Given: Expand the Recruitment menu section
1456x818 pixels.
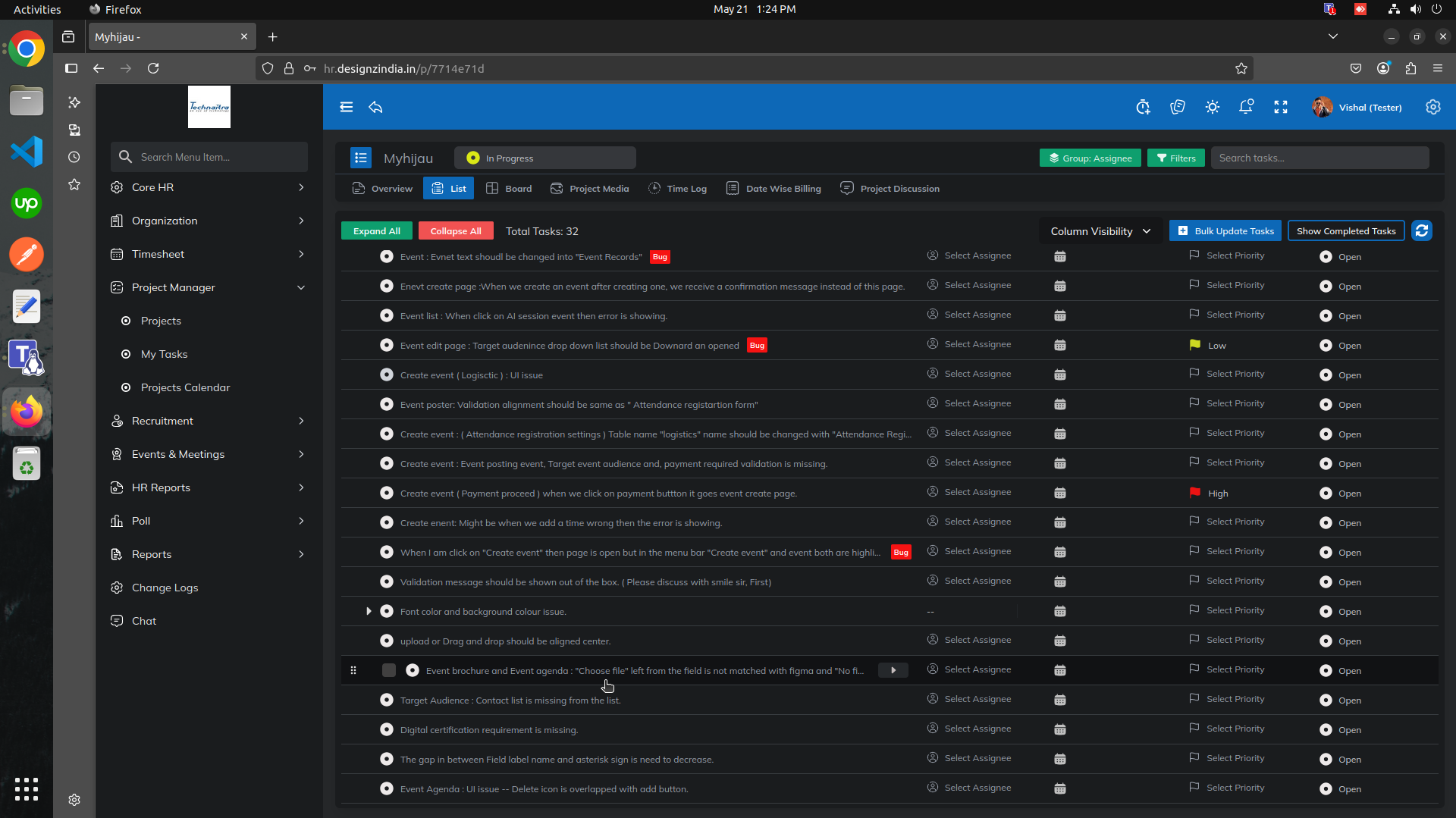Looking at the screenshot, I should coord(208,421).
